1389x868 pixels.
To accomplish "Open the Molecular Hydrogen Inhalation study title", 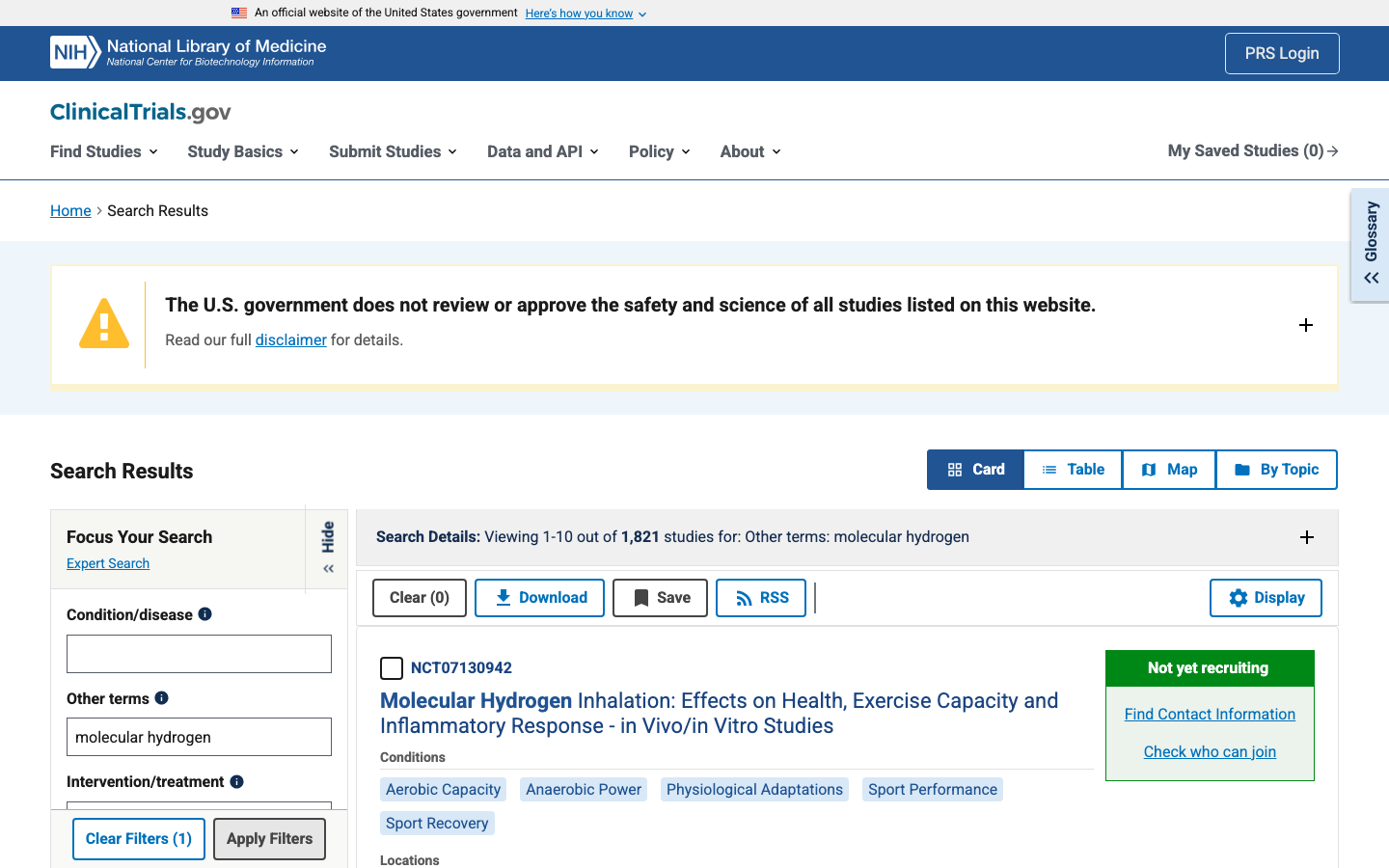I will 719,713.
